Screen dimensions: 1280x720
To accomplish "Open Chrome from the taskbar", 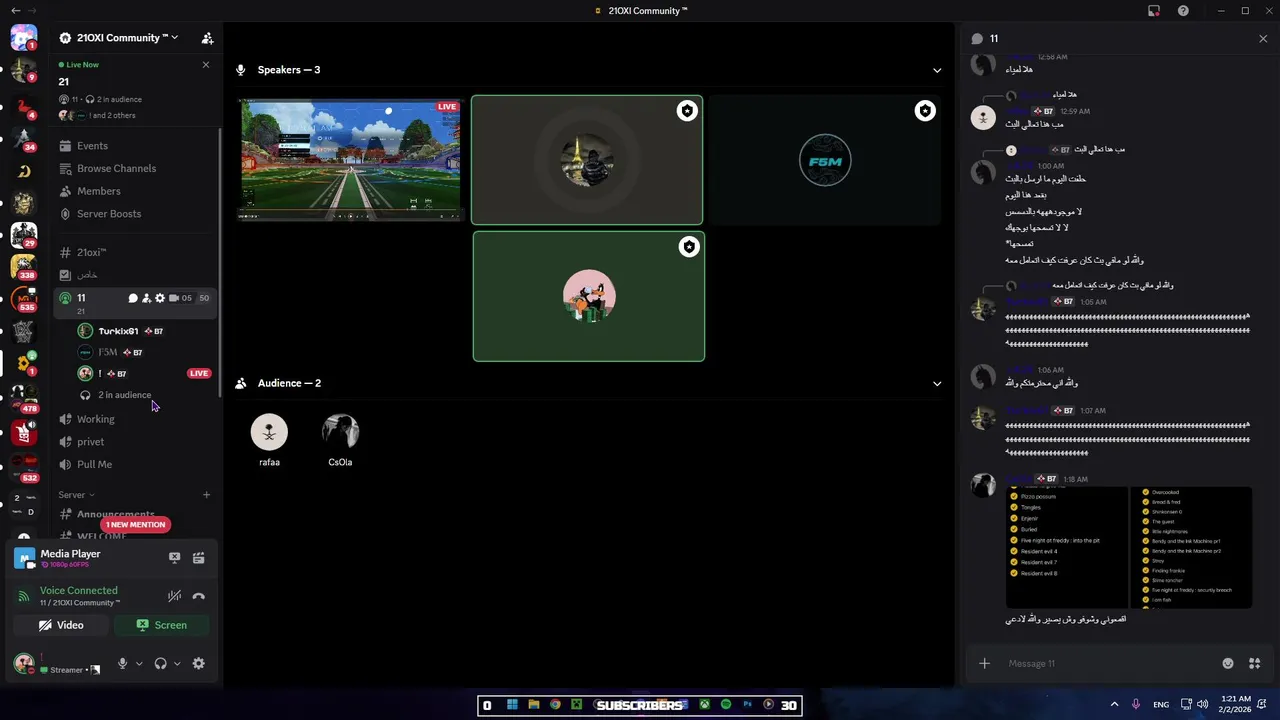I will tap(555, 705).
